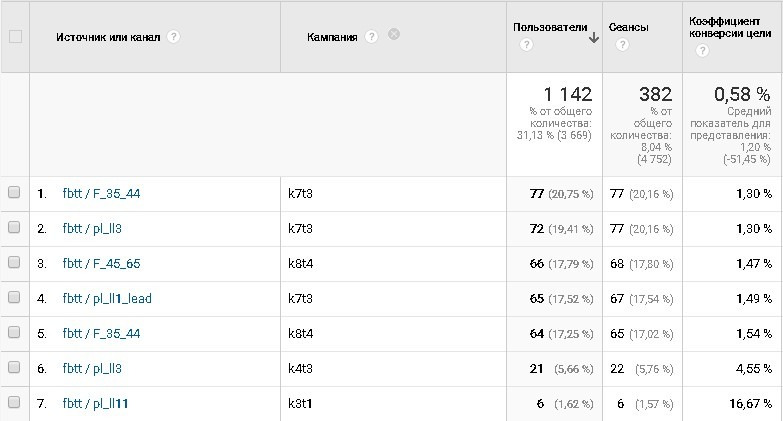Remove the Кампания dimension with the X icon
This screenshot has height=421, width=783.
point(394,35)
